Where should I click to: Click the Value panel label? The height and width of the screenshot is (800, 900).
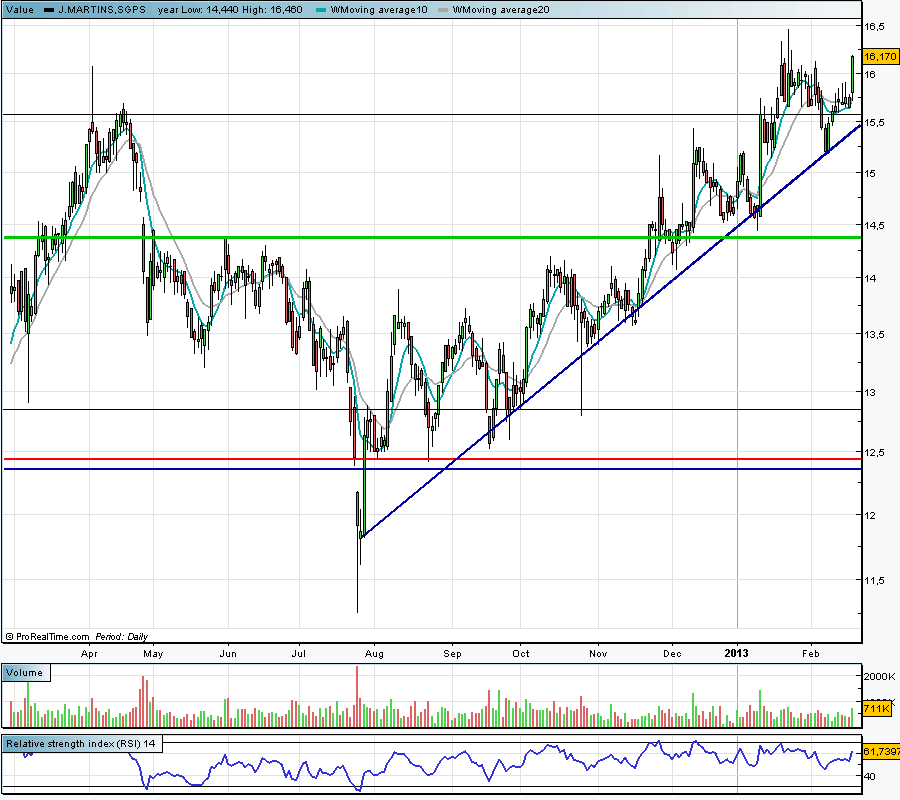tap(20, 10)
